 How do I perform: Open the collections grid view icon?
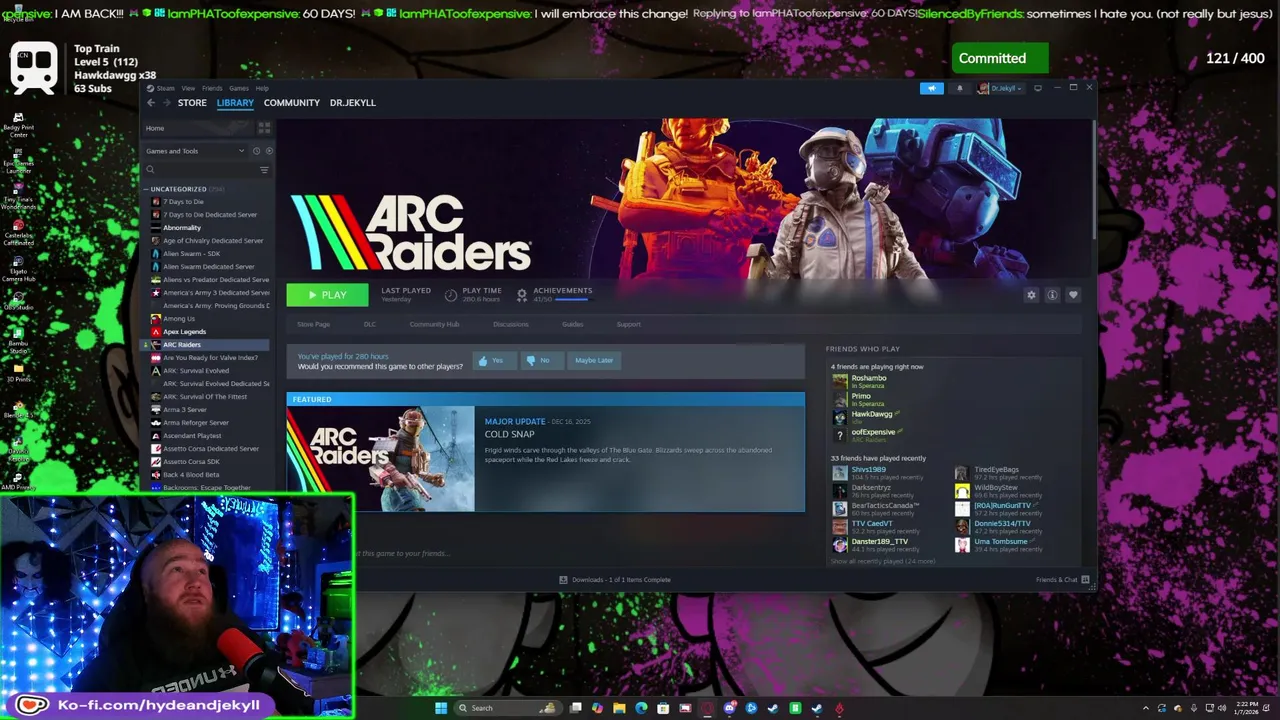click(x=264, y=128)
